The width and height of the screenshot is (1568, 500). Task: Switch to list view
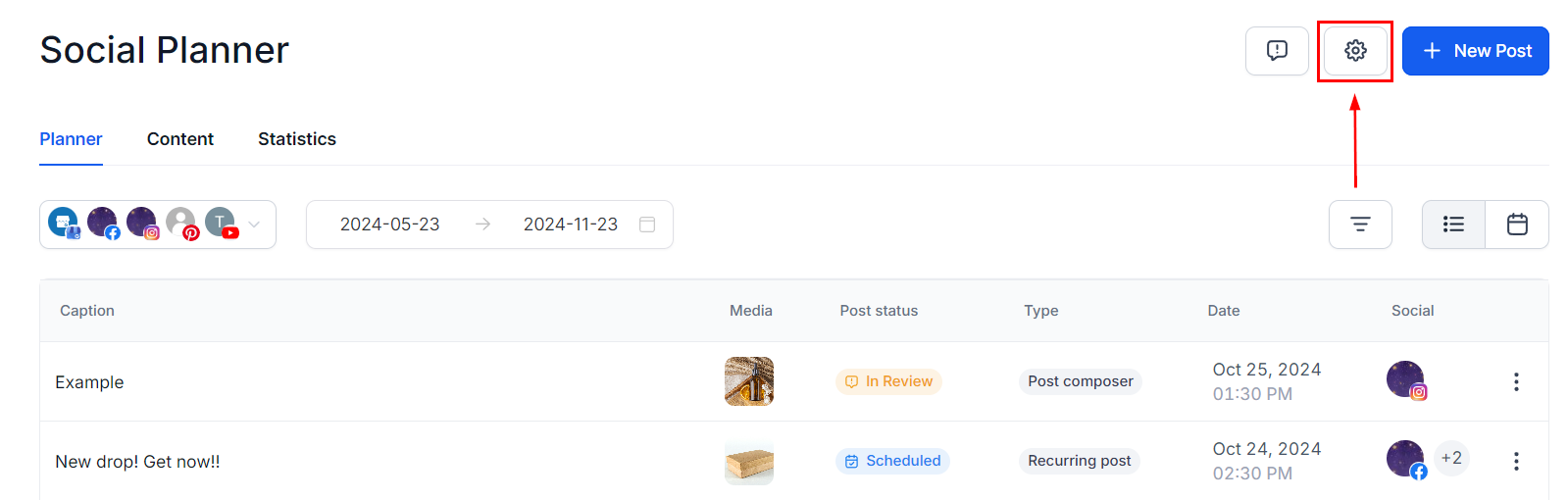1453,225
